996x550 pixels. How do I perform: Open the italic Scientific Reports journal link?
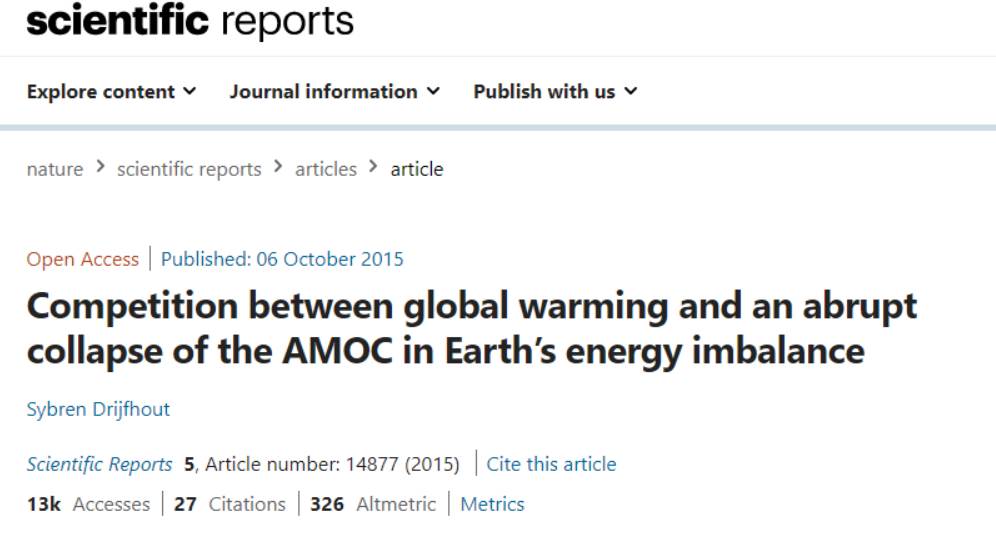pyautogui.click(x=99, y=464)
